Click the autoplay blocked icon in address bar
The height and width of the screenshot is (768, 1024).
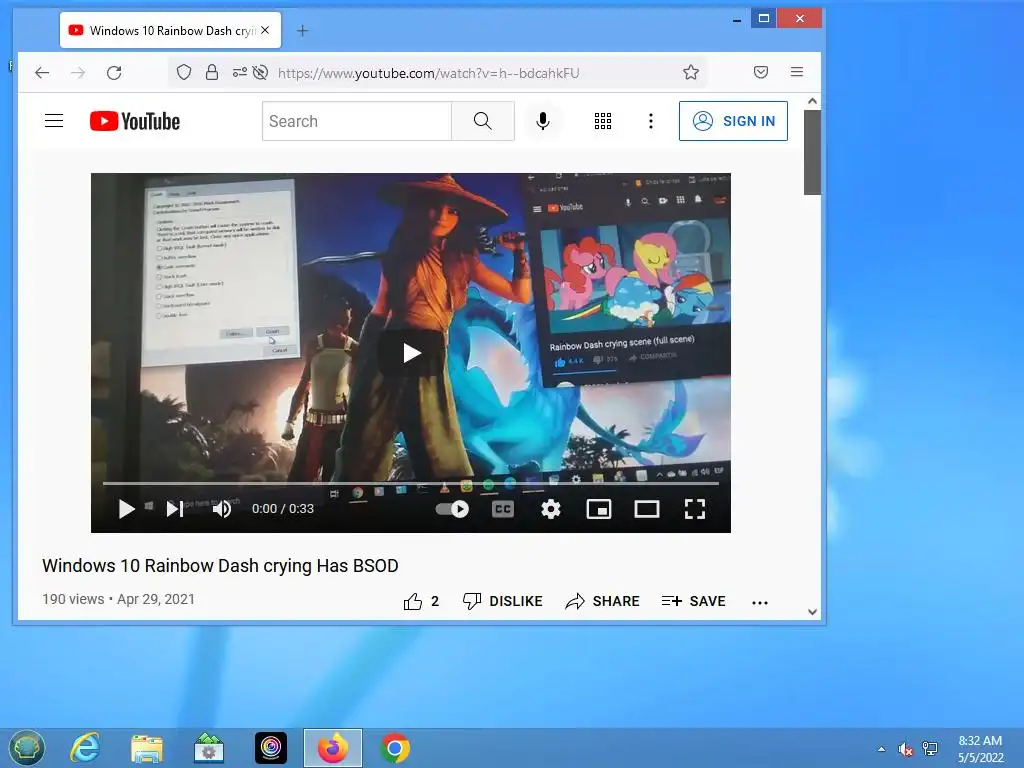[260, 72]
